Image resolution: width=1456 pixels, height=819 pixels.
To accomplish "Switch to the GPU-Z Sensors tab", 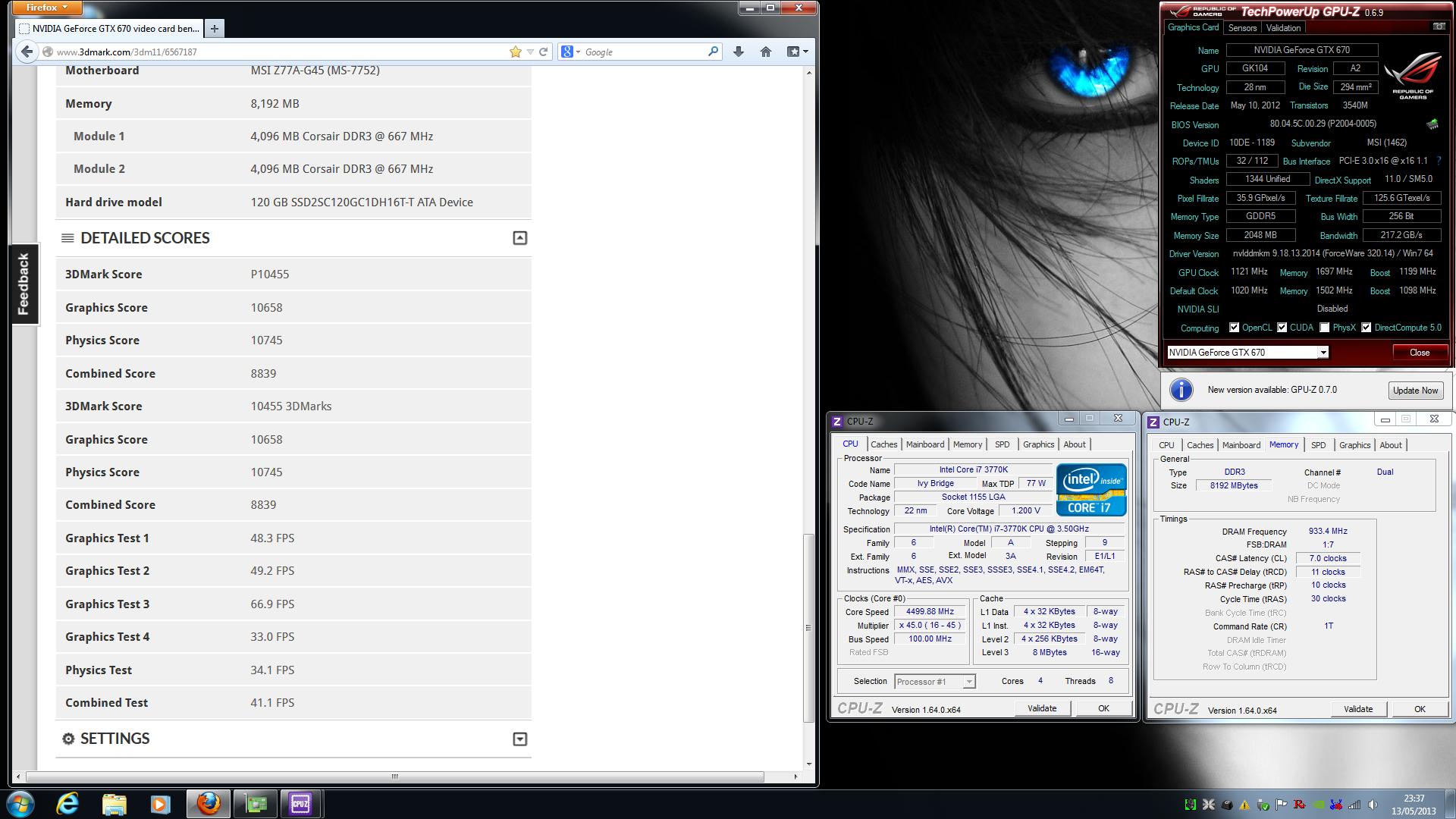I will (x=1242, y=28).
